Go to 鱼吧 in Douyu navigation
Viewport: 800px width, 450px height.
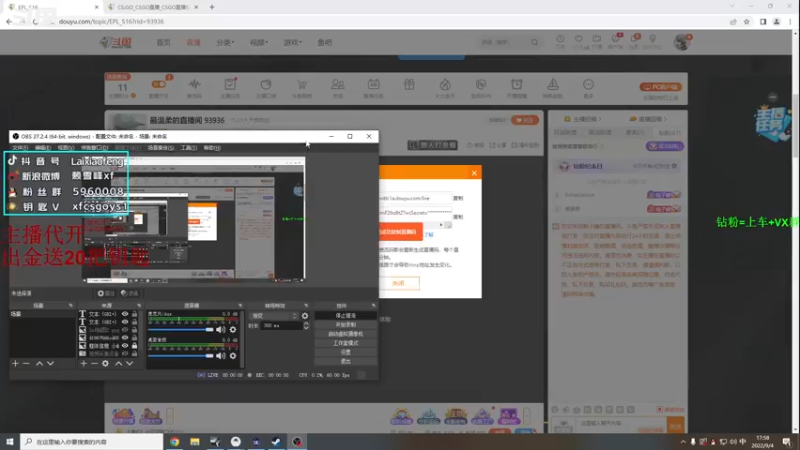click(x=324, y=42)
